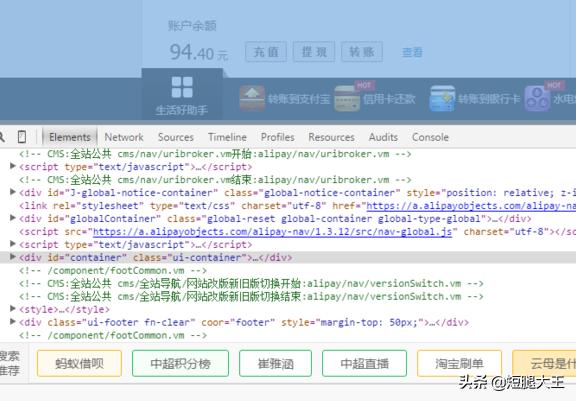
Task: Click the 中超积分榜 search suggestion
Action: (180, 364)
